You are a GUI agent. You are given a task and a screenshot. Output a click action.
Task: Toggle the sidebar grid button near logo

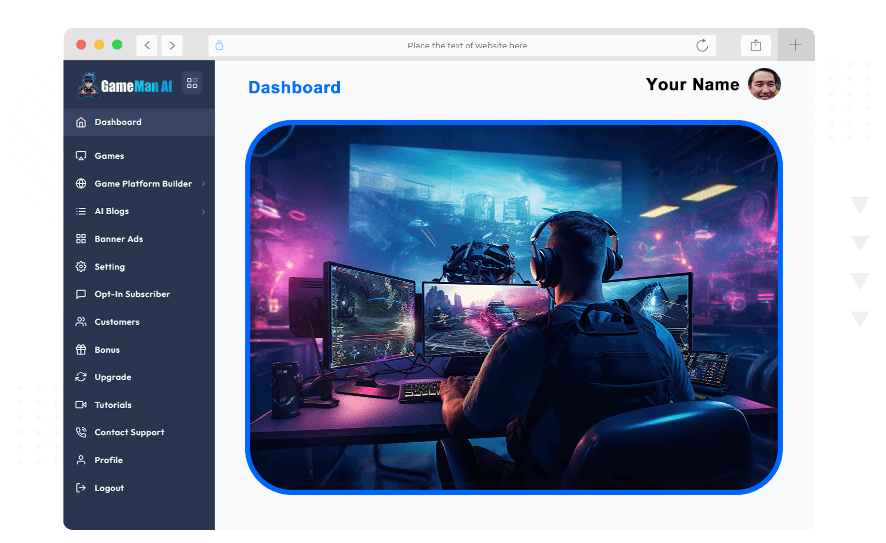coord(192,84)
